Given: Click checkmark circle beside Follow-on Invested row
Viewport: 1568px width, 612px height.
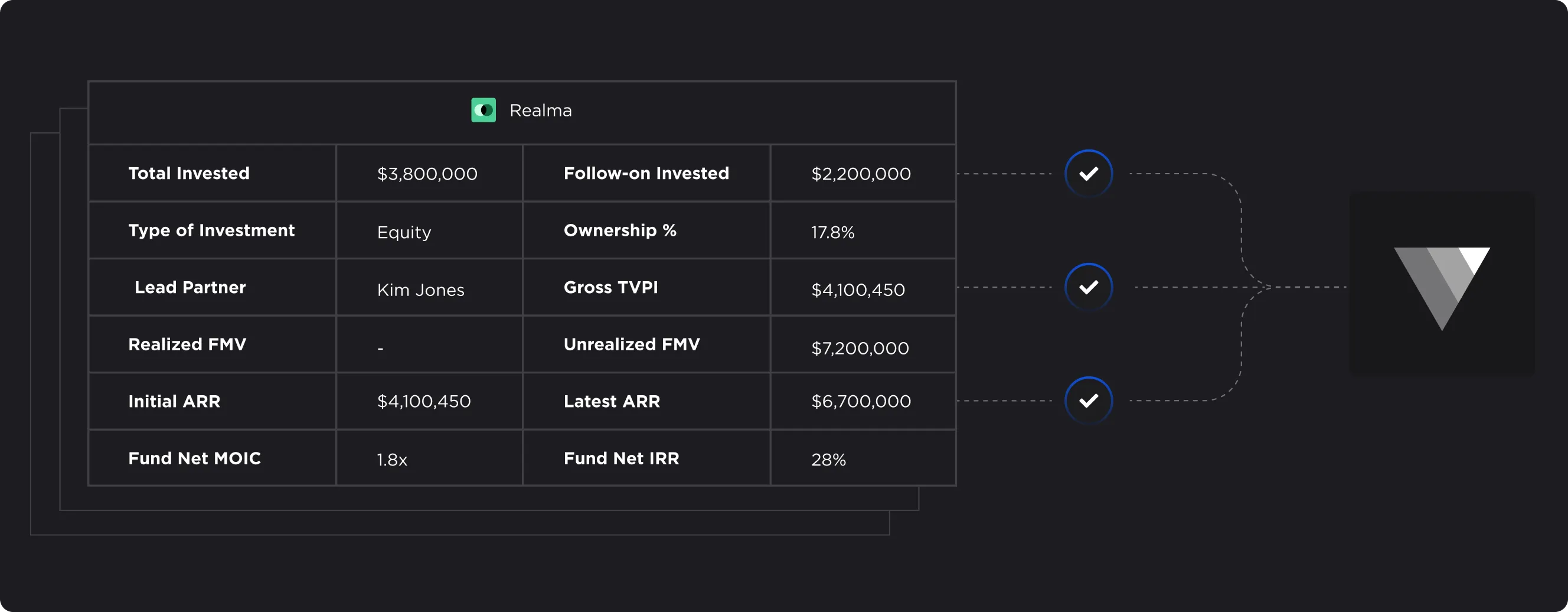Looking at the screenshot, I should [1089, 174].
